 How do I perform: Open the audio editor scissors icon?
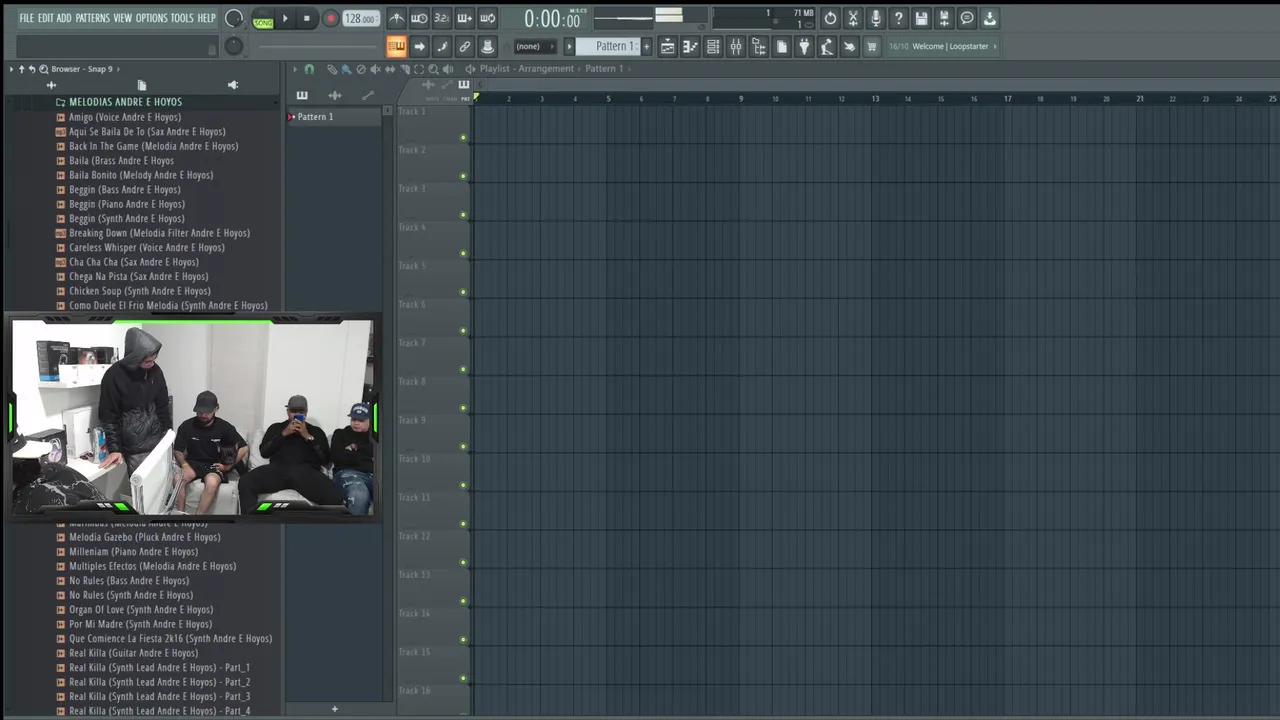(x=853, y=18)
